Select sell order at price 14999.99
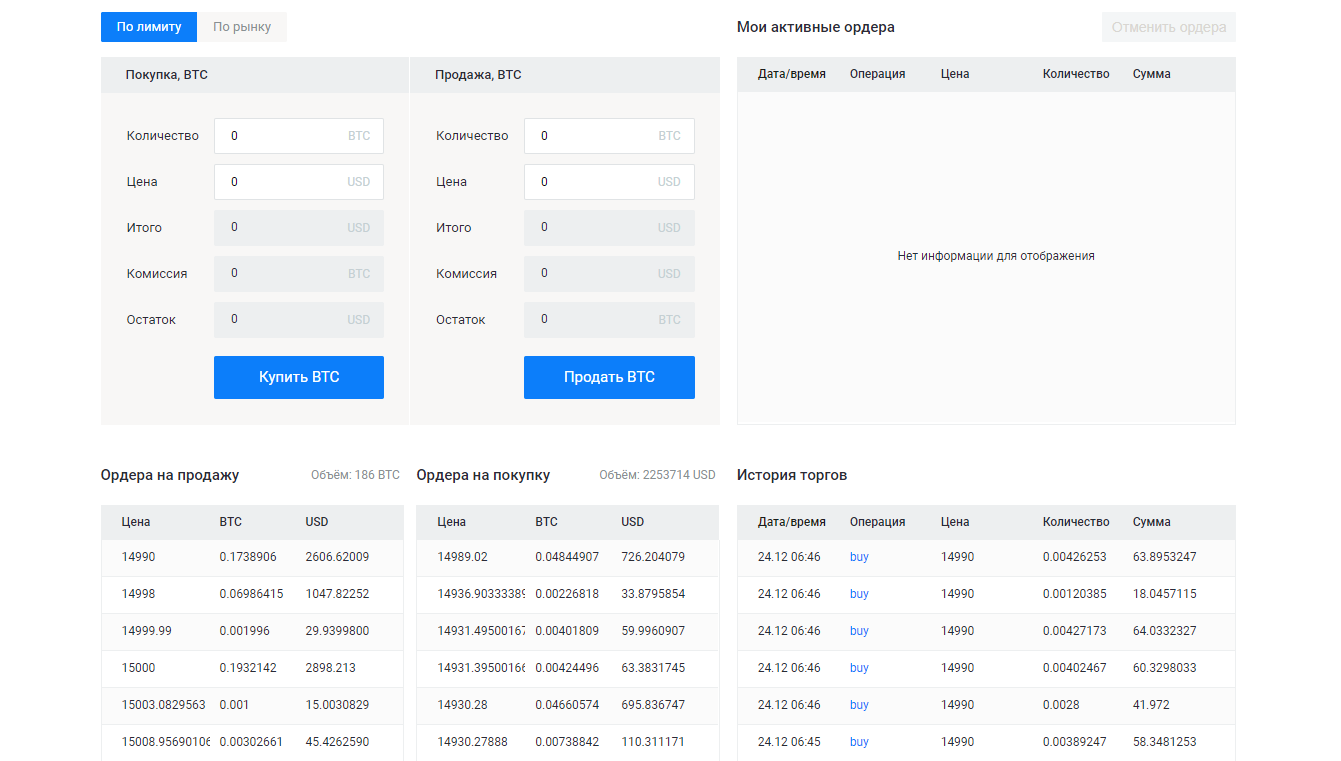The width and height of the screenshot is (1341, 761). click(252, 631)
